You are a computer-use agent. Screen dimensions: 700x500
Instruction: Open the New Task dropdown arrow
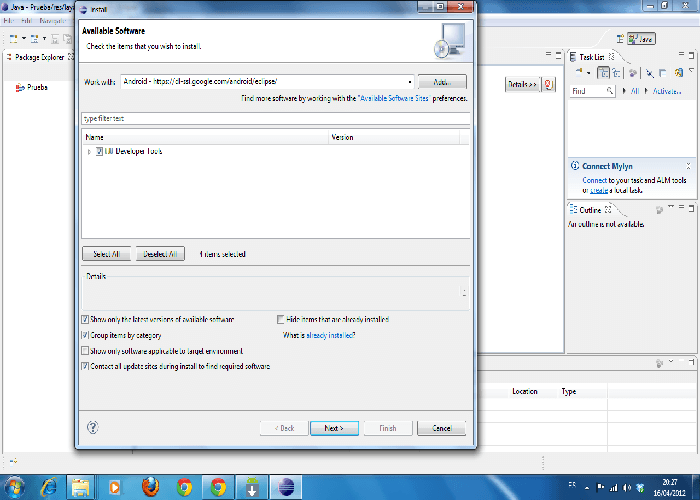point(589,73)
